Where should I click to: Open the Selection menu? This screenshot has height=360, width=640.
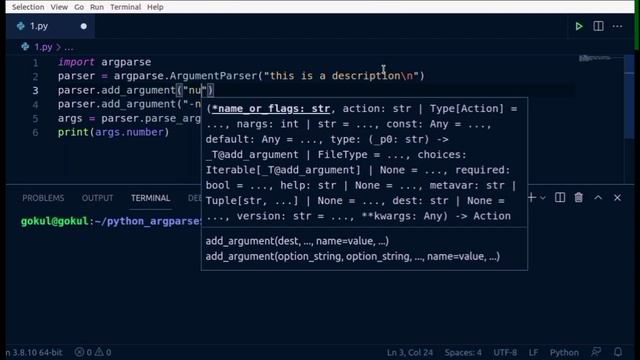click(x=28, y=7)
